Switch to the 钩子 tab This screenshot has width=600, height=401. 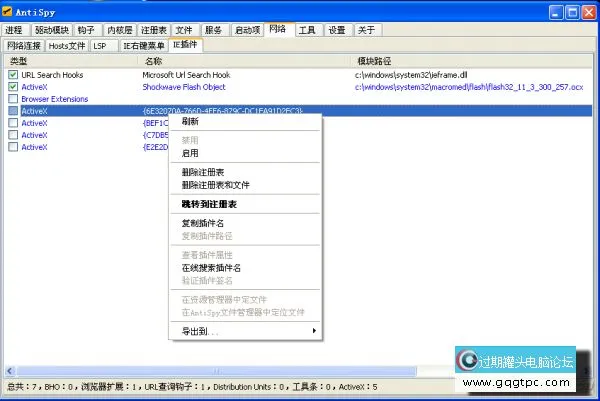coord(88,30)
